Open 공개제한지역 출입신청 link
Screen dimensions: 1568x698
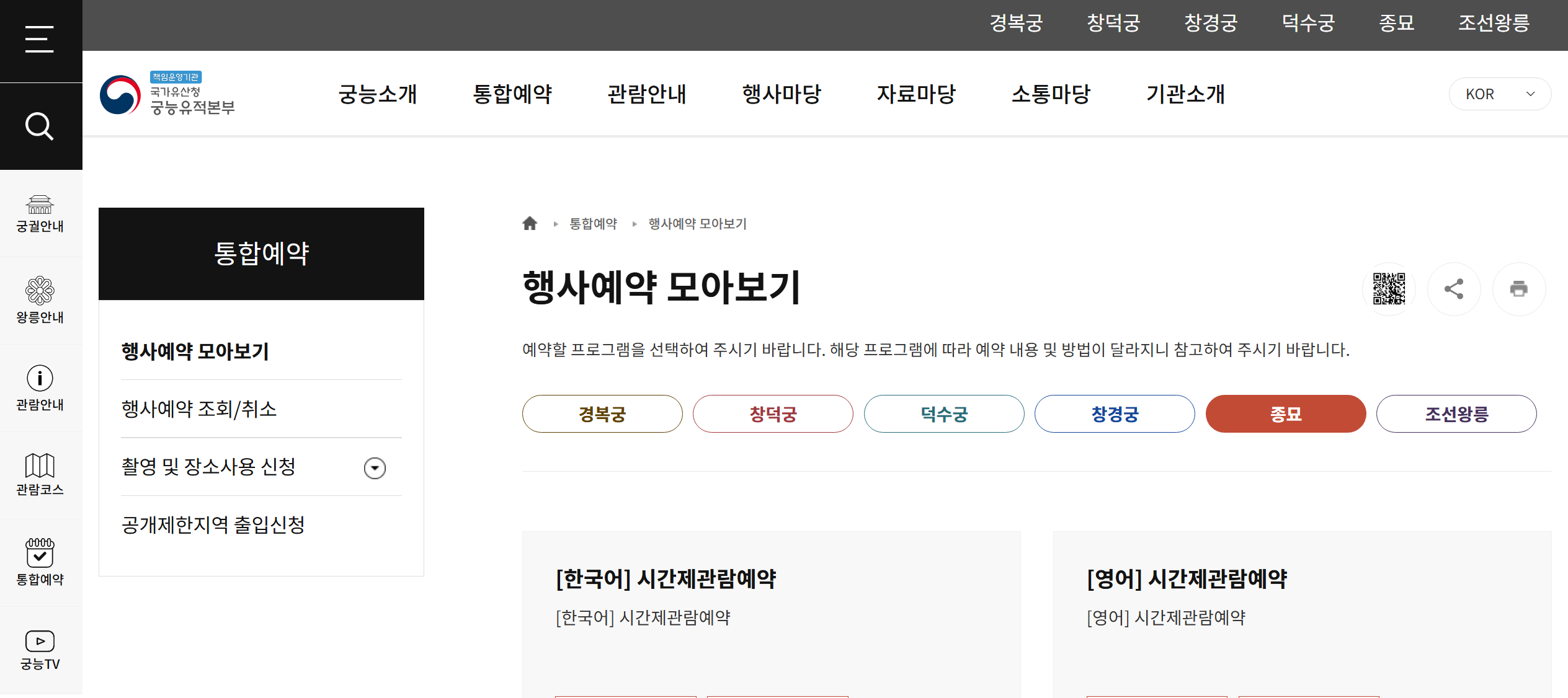(x=213, y=525)
